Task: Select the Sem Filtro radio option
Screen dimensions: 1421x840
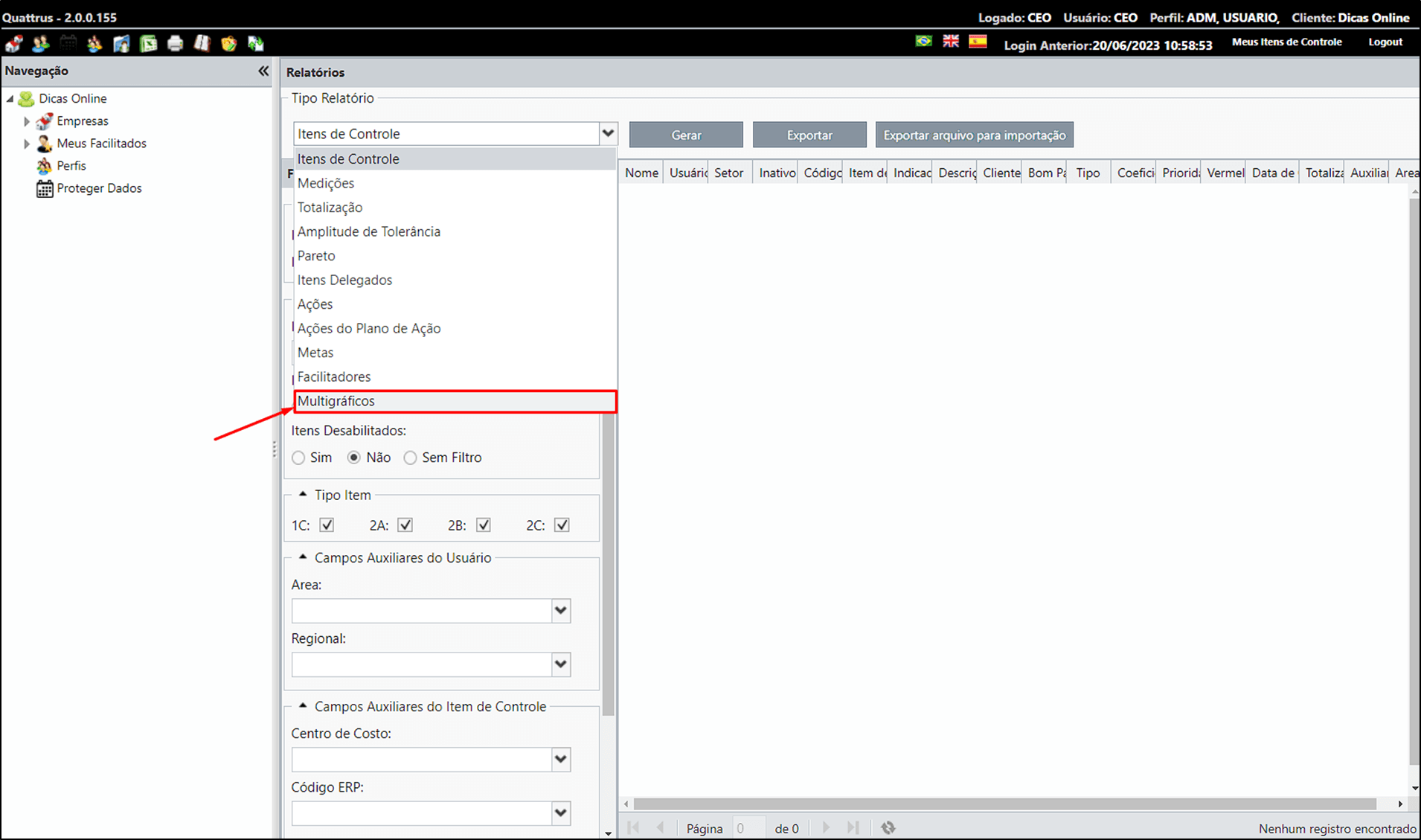Action: pos(410,458)
